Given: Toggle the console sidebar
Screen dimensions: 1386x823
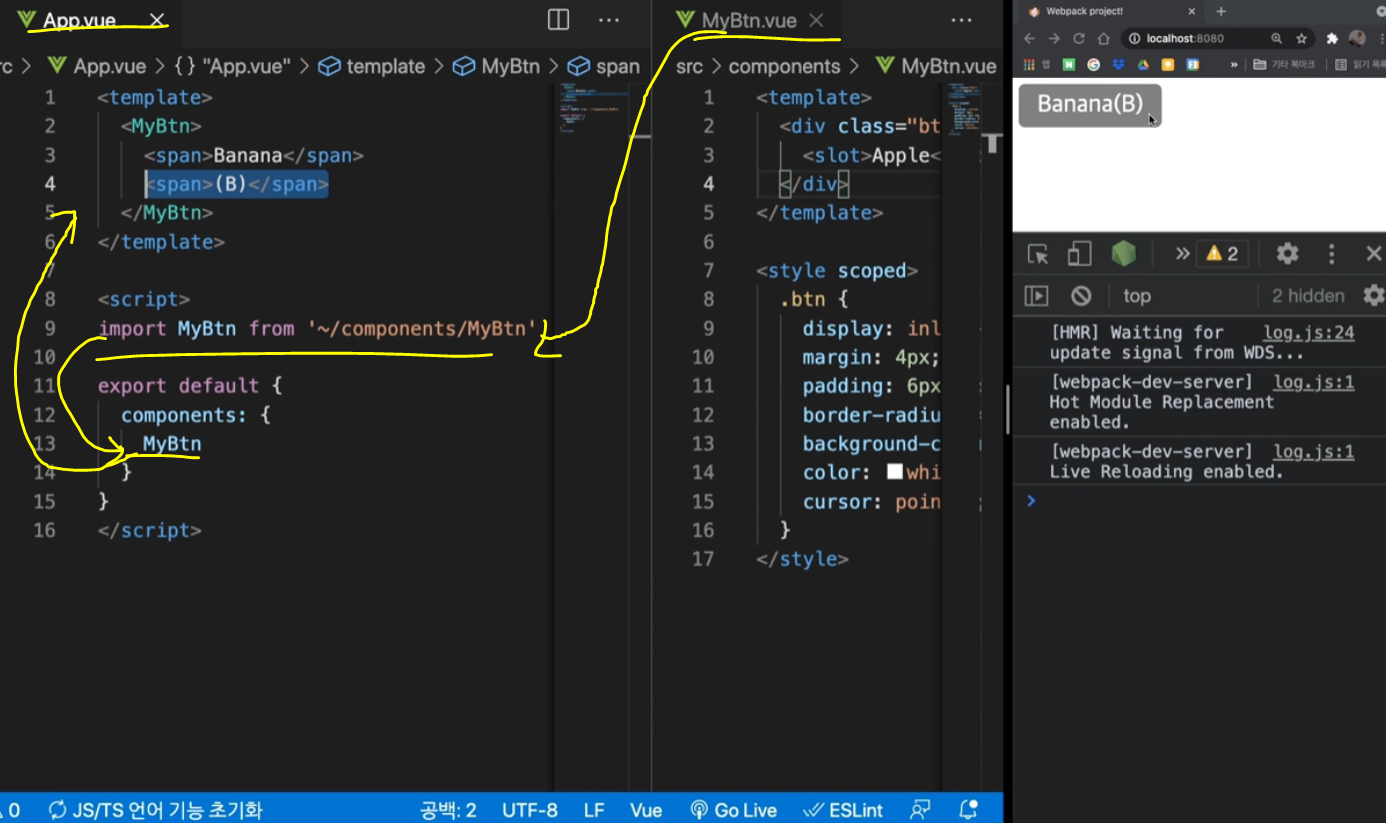Looking at the screenshot, I should pyautogui.click(x=1037, y=296).
